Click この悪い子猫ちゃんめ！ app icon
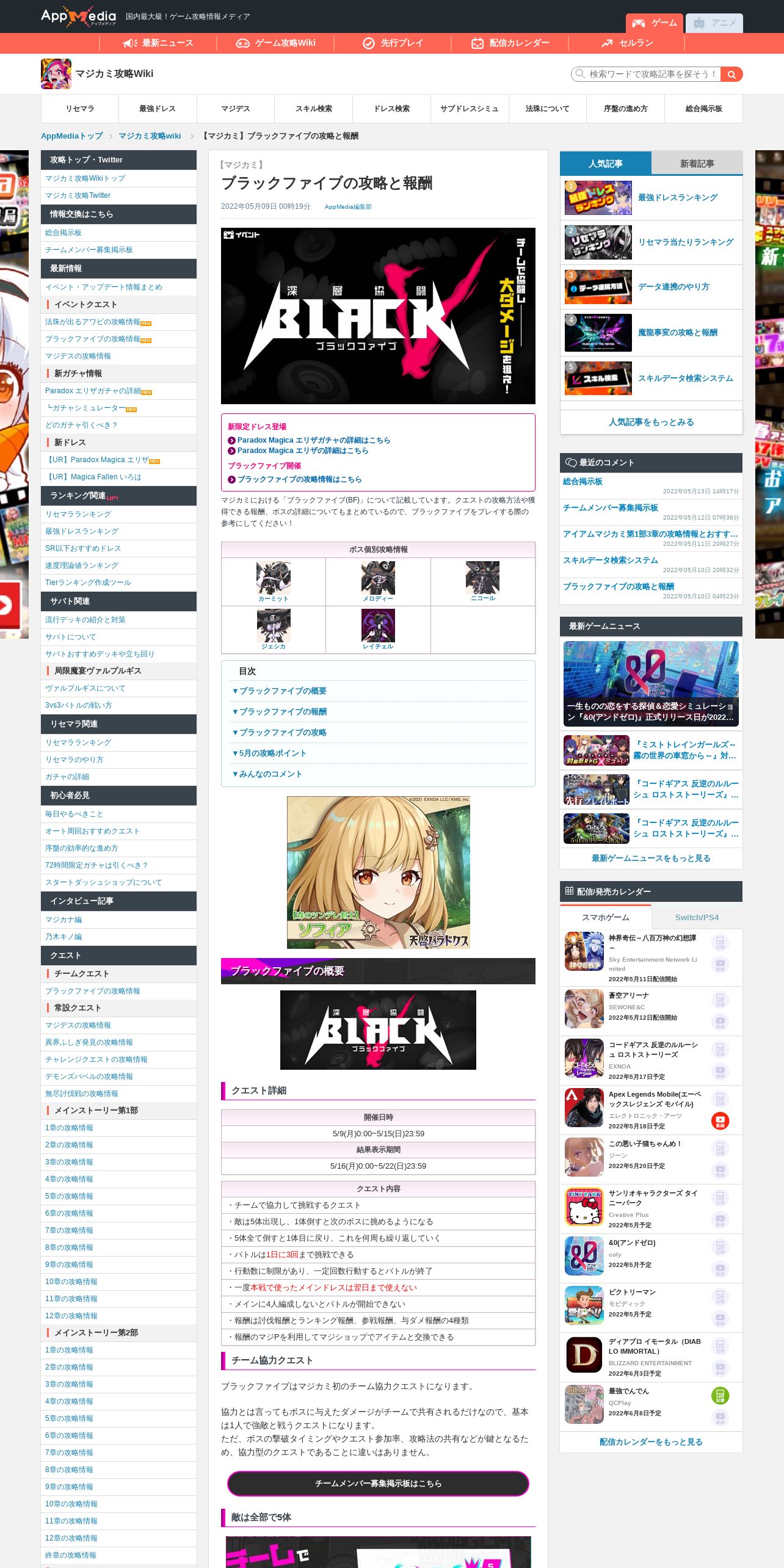784x1568 pixels. [x=584, y=1157]
